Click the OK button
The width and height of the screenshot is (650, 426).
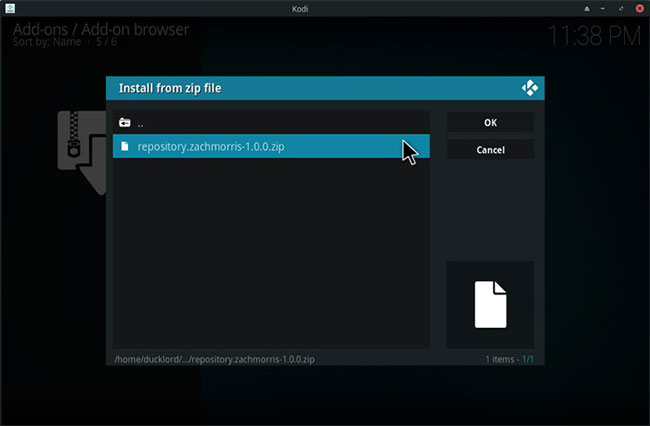pos(490,122)
